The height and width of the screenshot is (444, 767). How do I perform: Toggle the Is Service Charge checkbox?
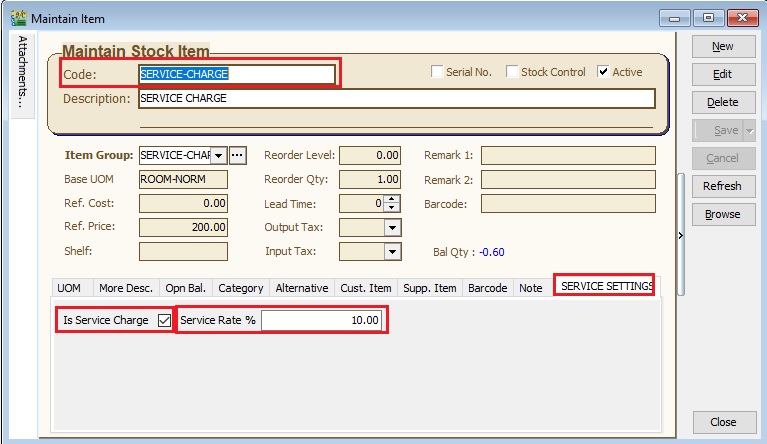coord(165,321)
